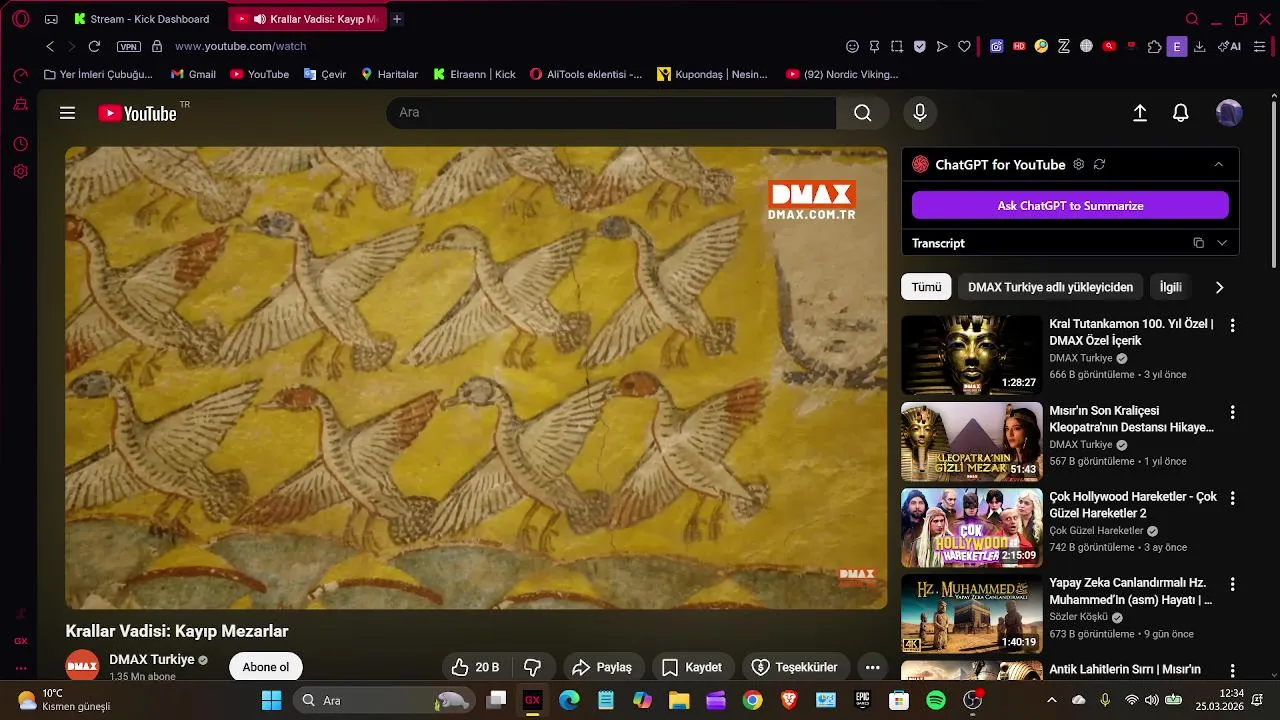Viewport: 1280px width, 720px height.
Task: Select the Tümü filter chip
Action: pos(926,287)
